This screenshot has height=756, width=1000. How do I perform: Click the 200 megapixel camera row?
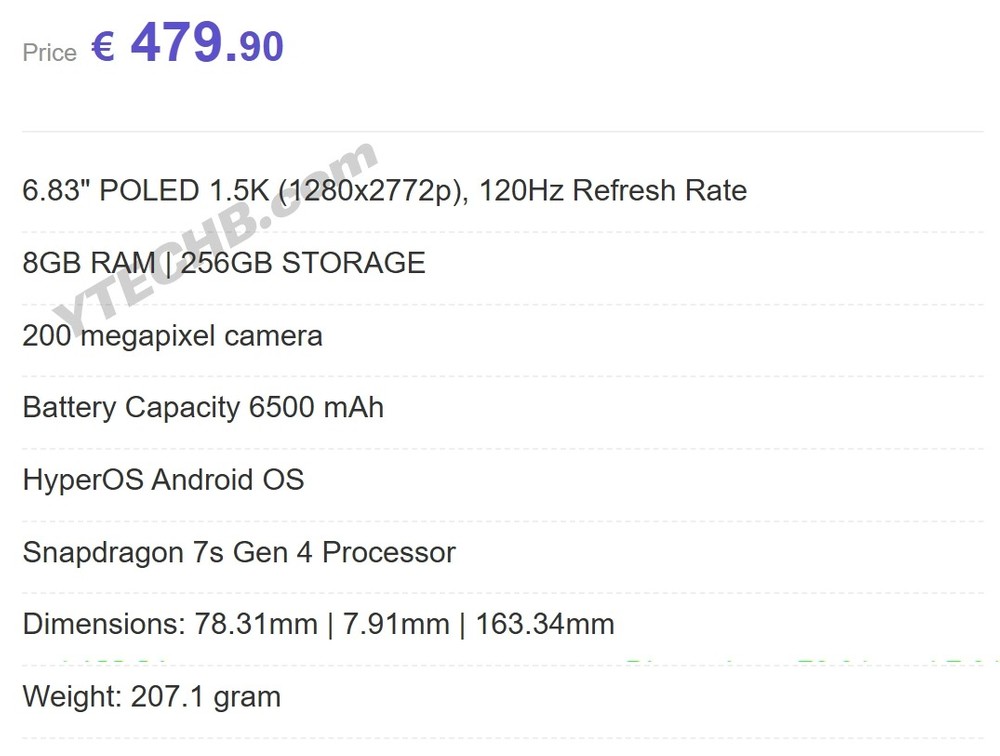[x=172, y=335]
